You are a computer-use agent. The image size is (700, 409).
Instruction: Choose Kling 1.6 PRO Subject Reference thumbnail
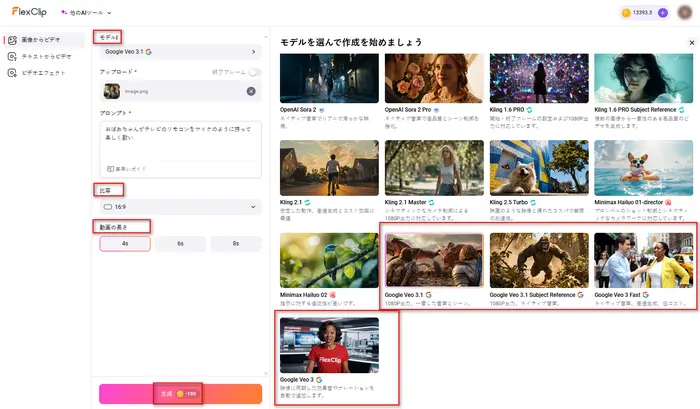click(643, 78)
